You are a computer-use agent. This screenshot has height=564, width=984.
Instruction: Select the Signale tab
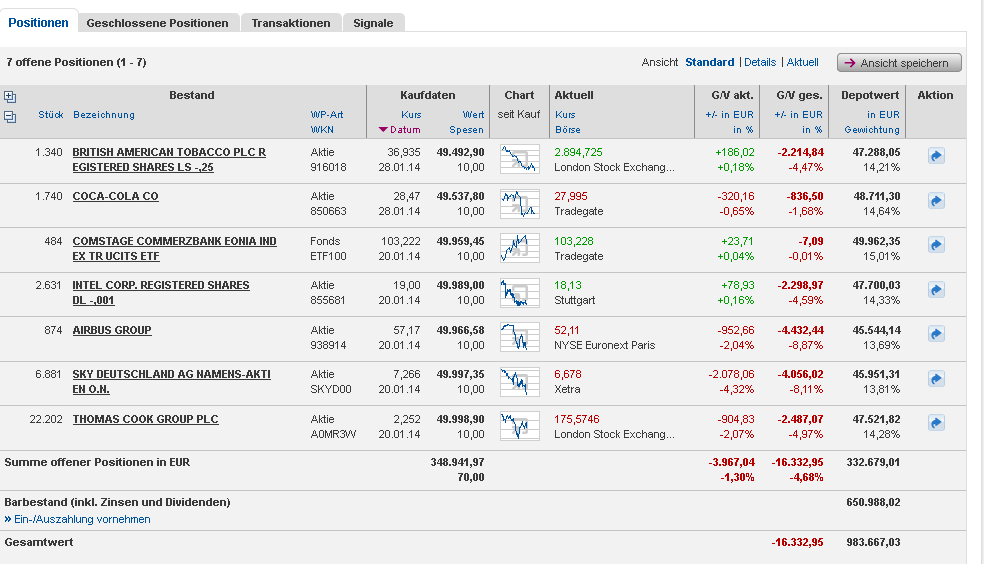(373, 23)
